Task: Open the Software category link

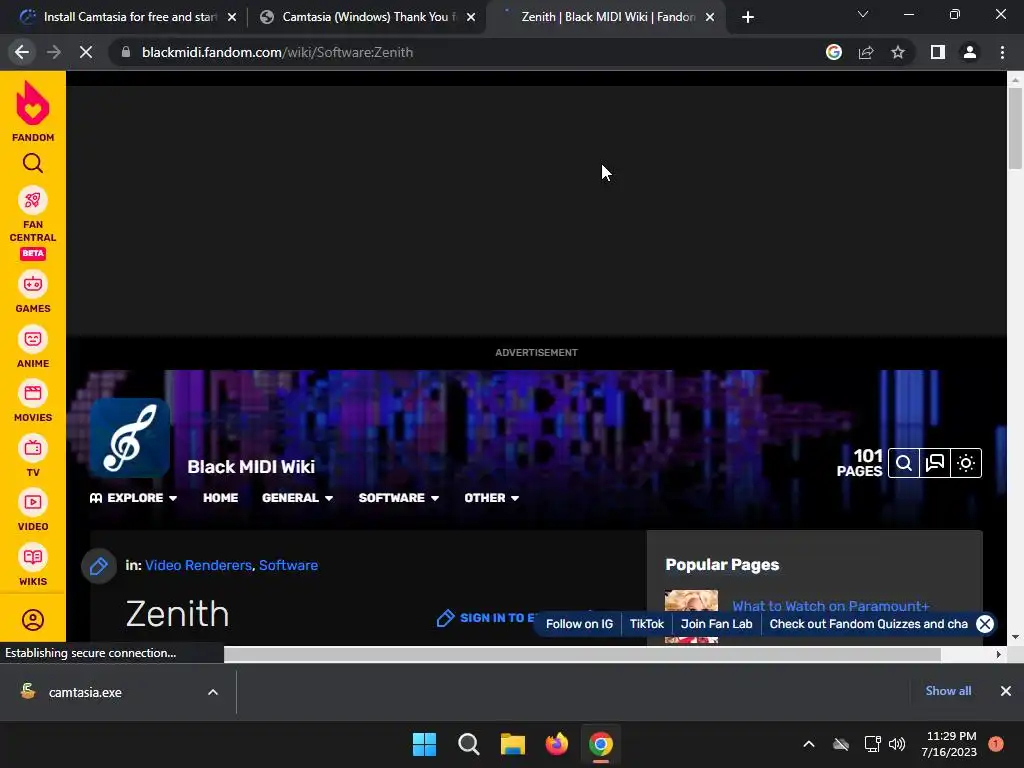Action: click(x=288, y=566)
